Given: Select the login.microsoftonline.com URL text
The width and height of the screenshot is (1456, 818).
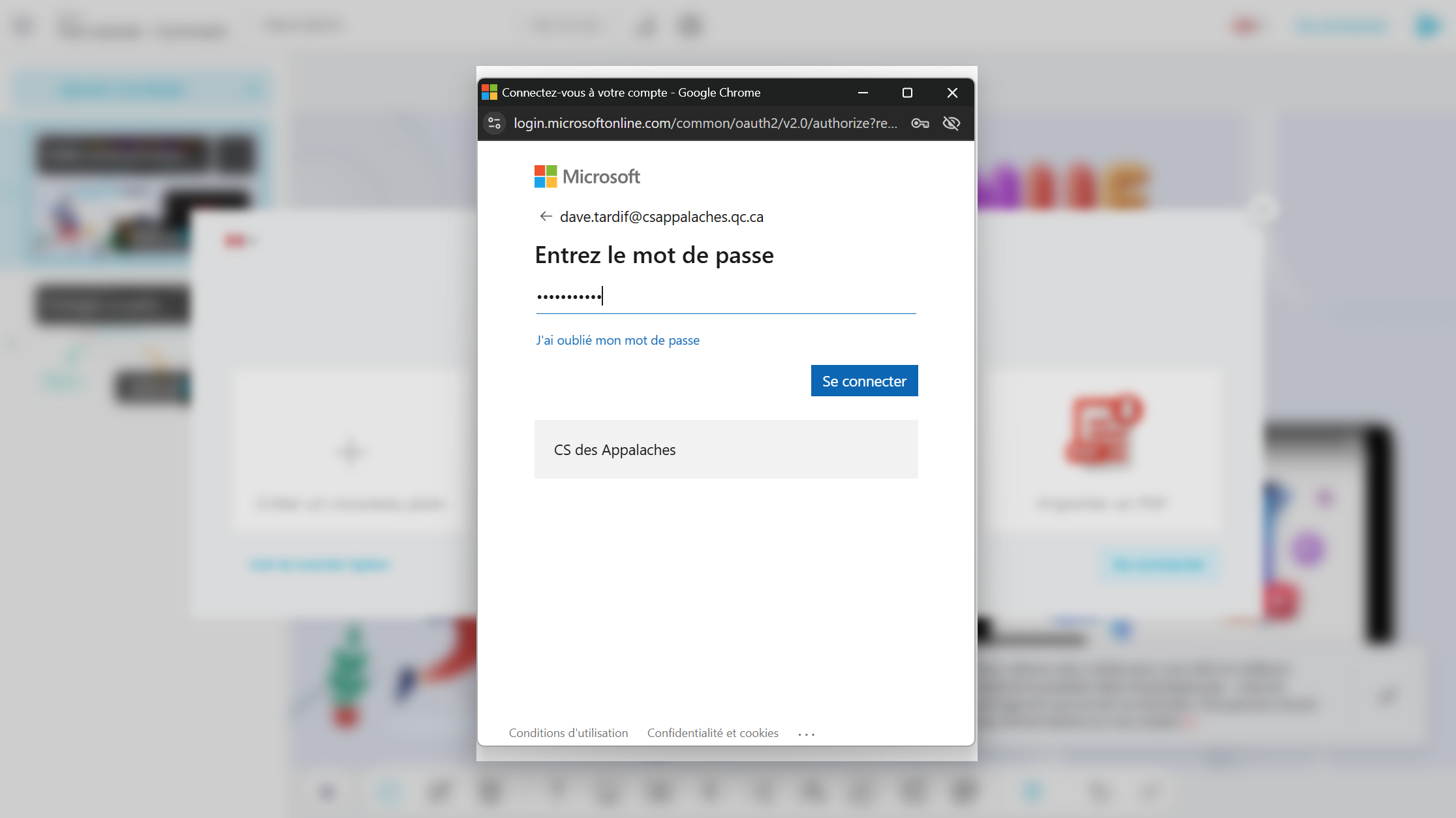Looking at the screenshot, I should 705,123.
